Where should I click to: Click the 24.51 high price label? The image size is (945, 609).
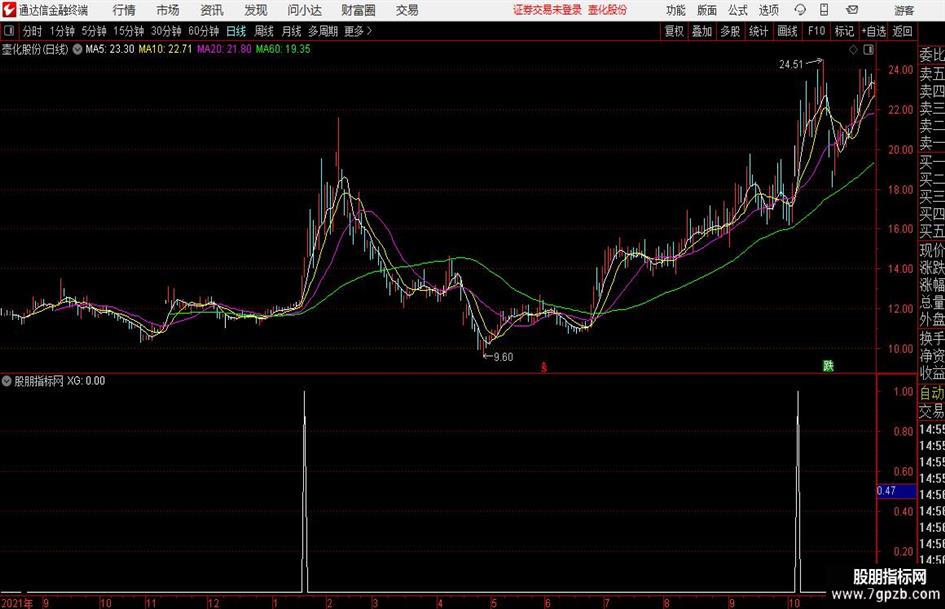[x=791, y=65]
